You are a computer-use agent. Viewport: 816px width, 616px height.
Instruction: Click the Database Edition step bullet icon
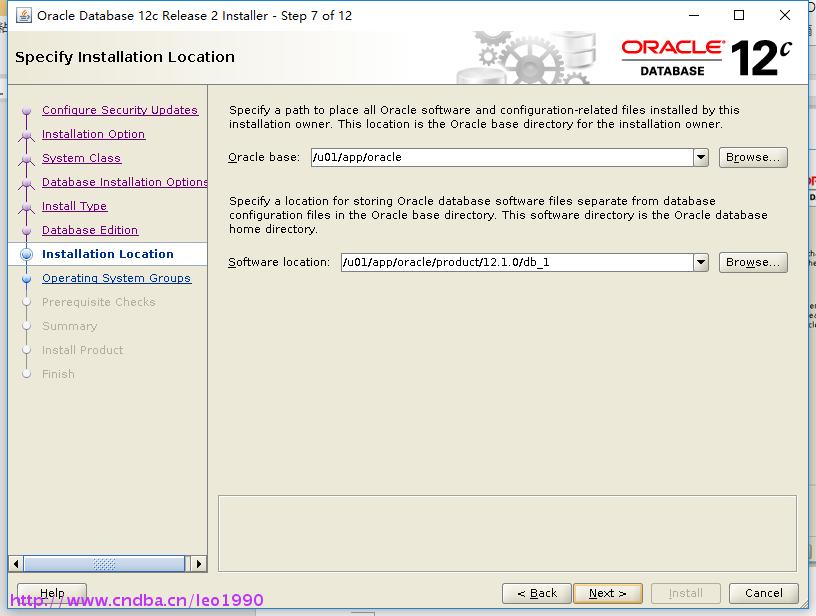click(27, 230)
